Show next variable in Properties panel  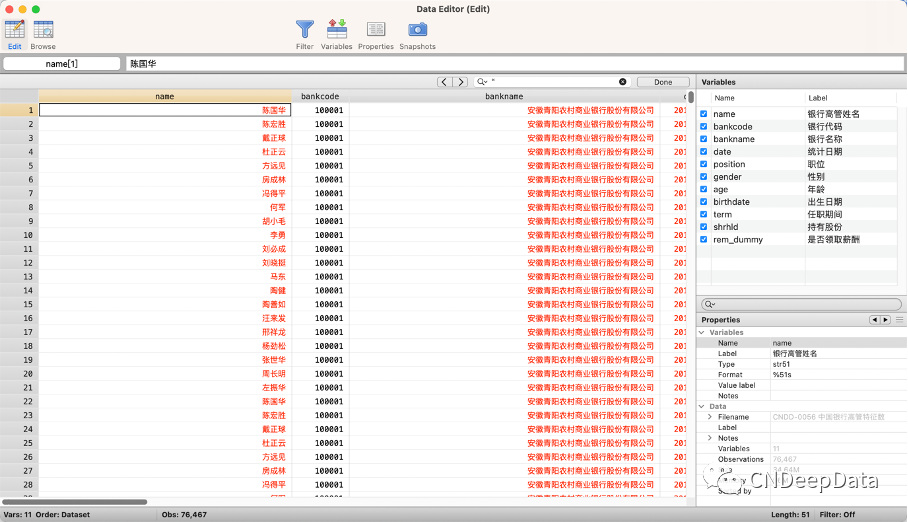pyautogui.click(x=885, y=320)
